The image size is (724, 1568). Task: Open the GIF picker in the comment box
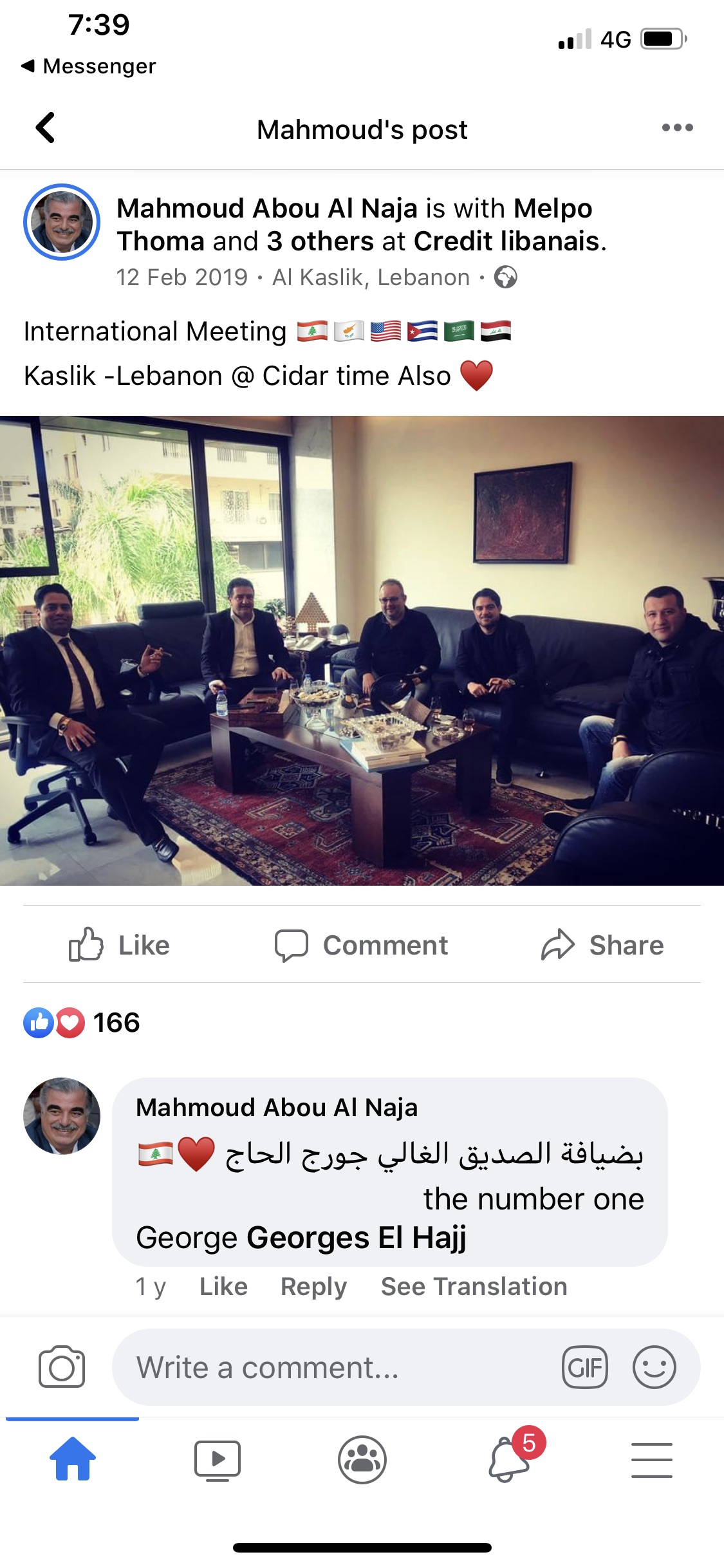(x=584, y=1367)
